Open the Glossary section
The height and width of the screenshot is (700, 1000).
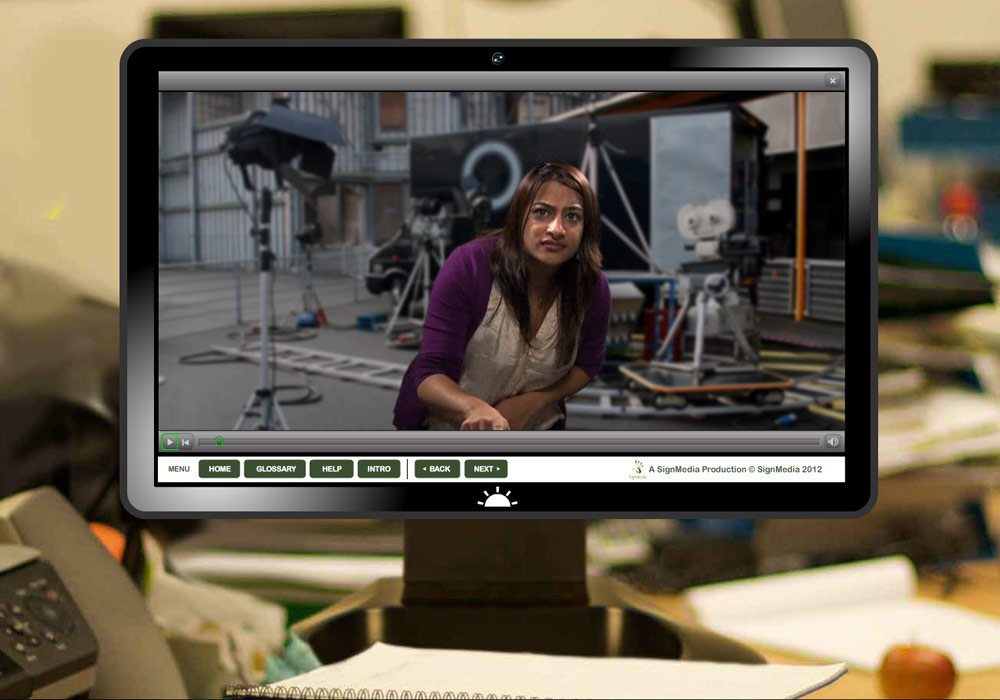[x=275, y=469]
